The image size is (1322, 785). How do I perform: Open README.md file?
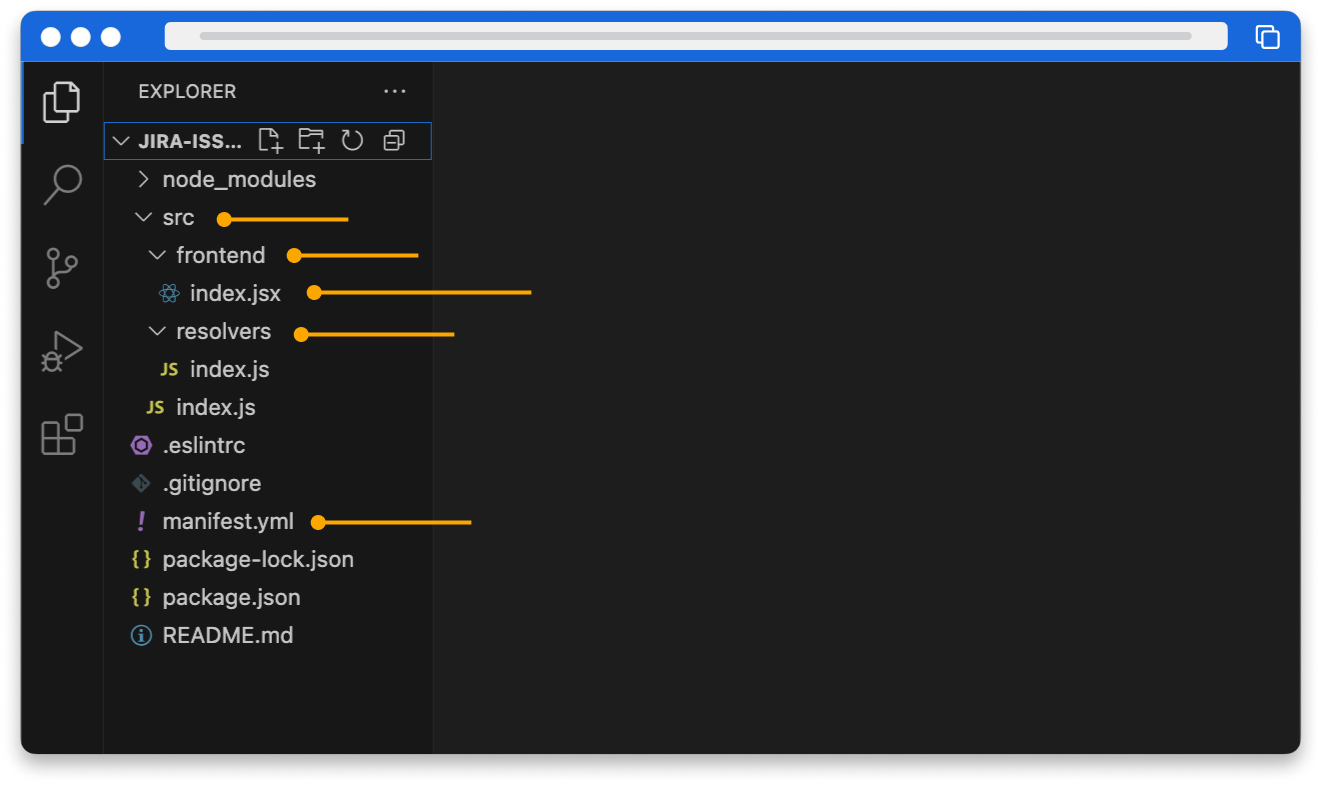coord(227,636)
